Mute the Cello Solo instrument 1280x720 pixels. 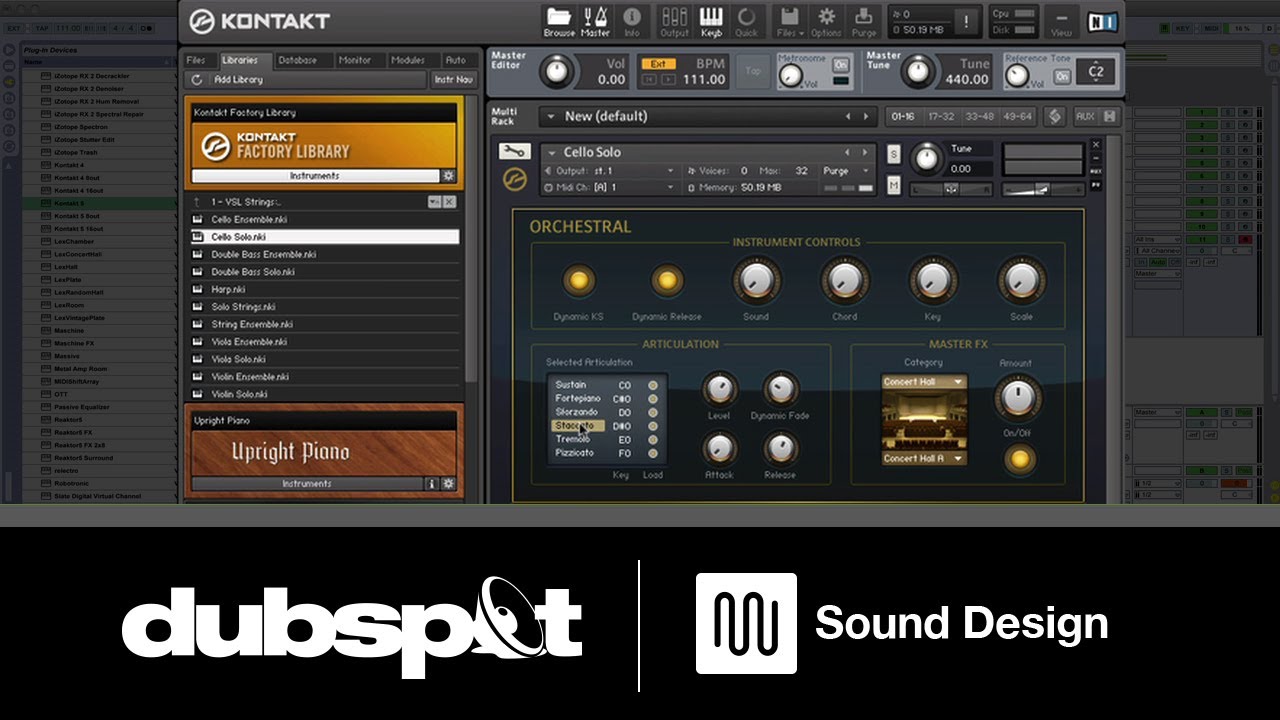894,185
